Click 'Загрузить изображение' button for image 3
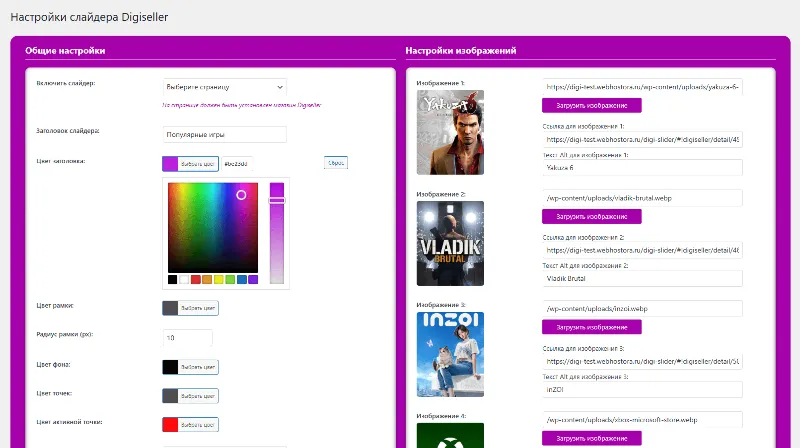Viewport: 800px width, 448px height. (x=591, y=327)
